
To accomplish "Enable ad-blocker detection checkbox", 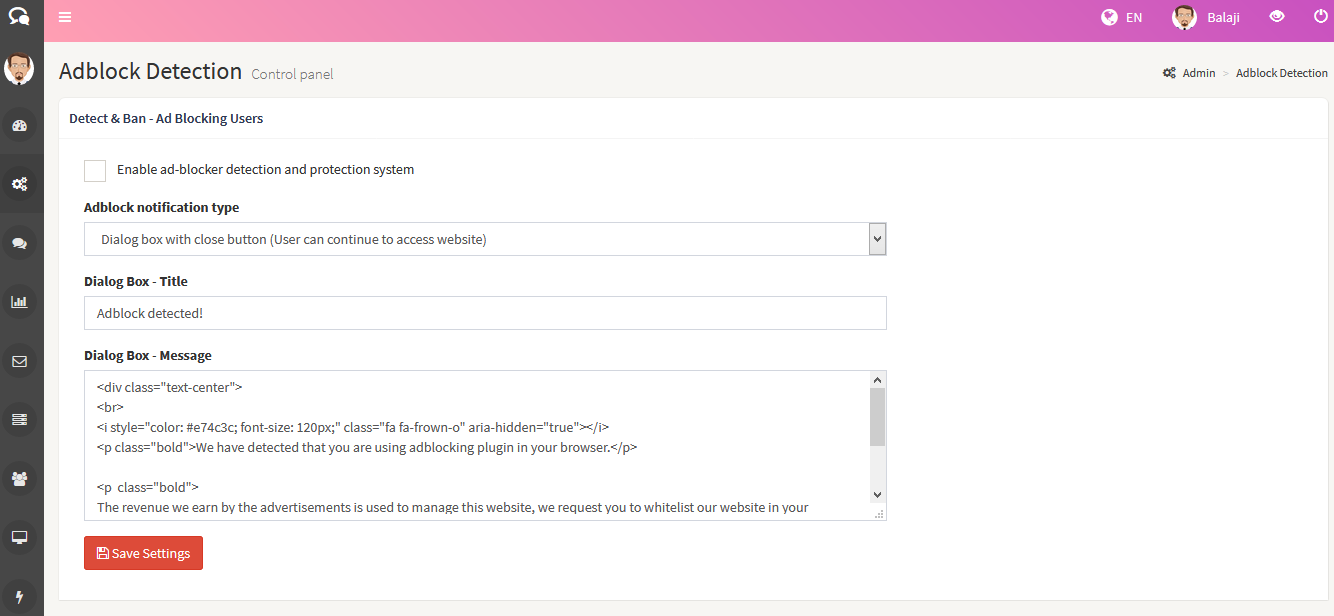I will pyautogui.click(x=95, y=170).
